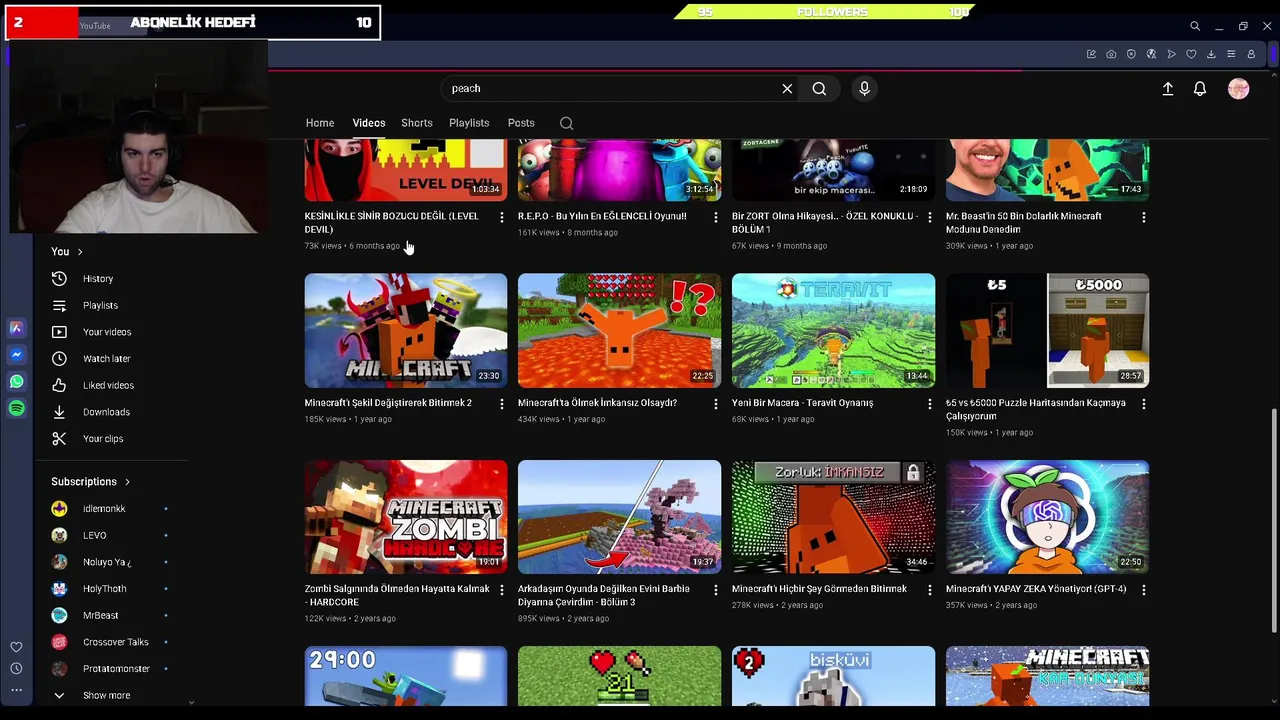1280x720 pixels.
Task: Start voice search with the microphone icon
Action: [865, 89]
